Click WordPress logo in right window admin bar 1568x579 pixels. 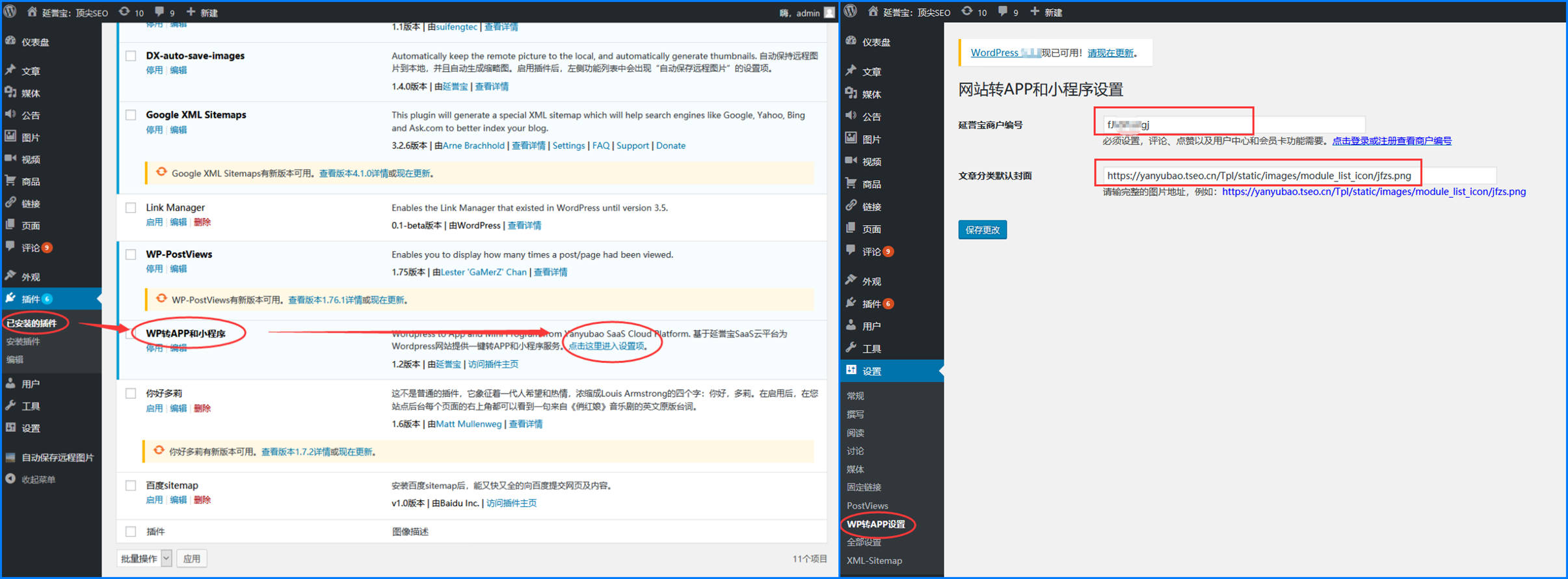click(851, 12)
